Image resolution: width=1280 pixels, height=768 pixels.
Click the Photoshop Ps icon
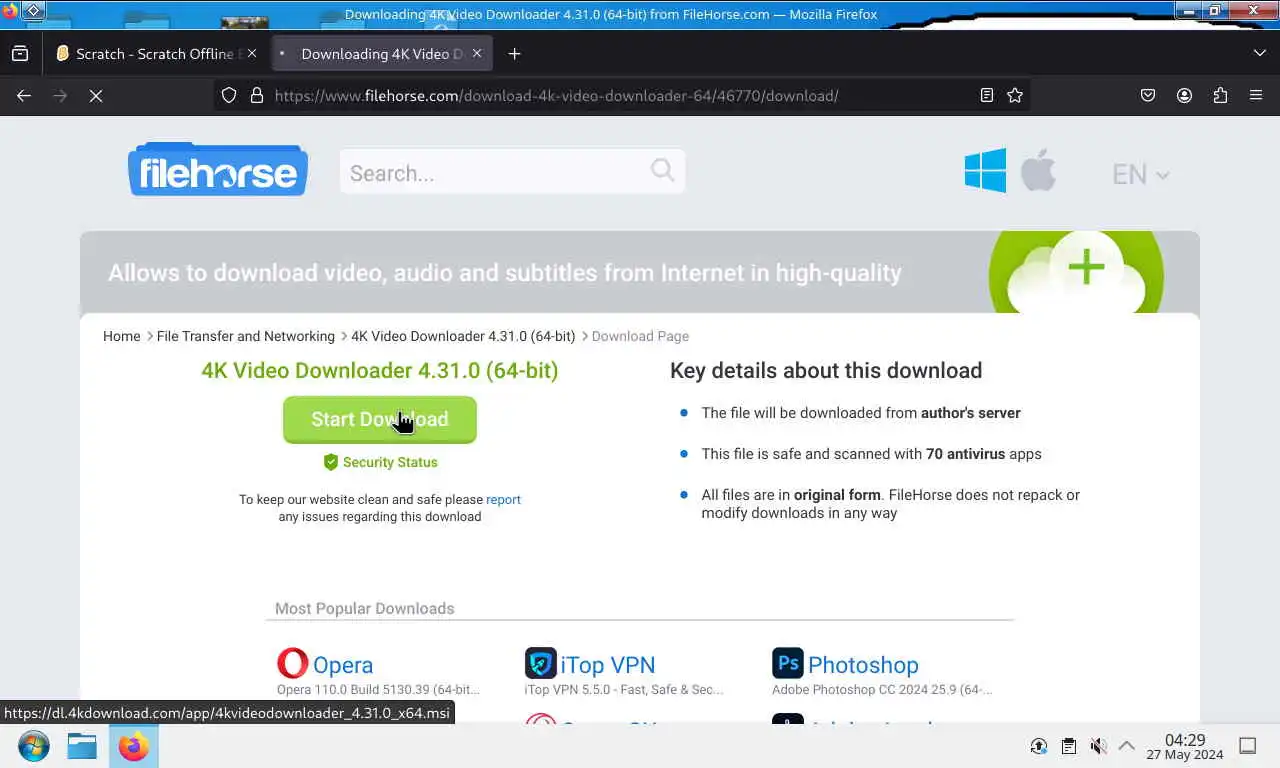coord(788,663)
